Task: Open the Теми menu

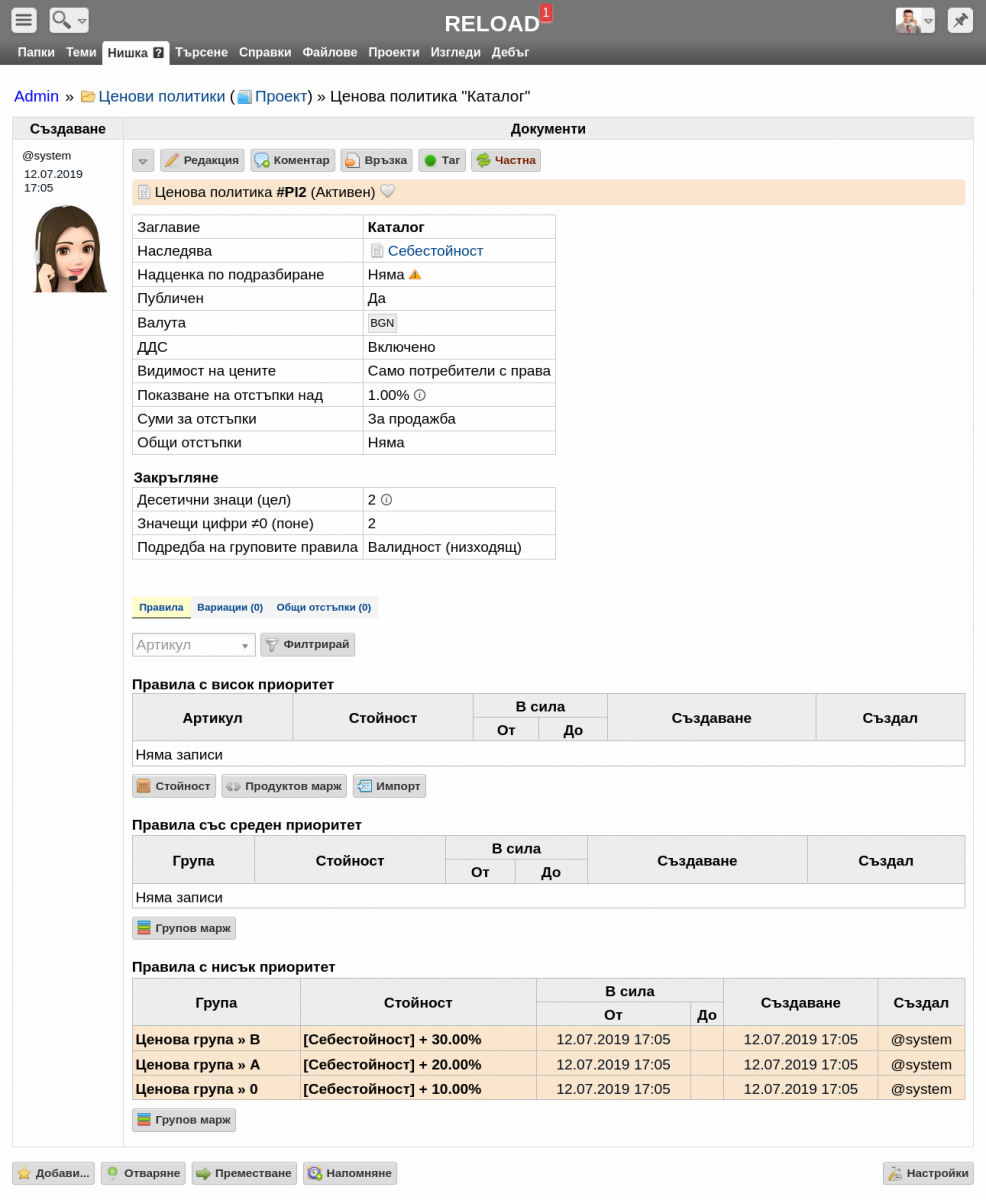Action: point(81,53)
